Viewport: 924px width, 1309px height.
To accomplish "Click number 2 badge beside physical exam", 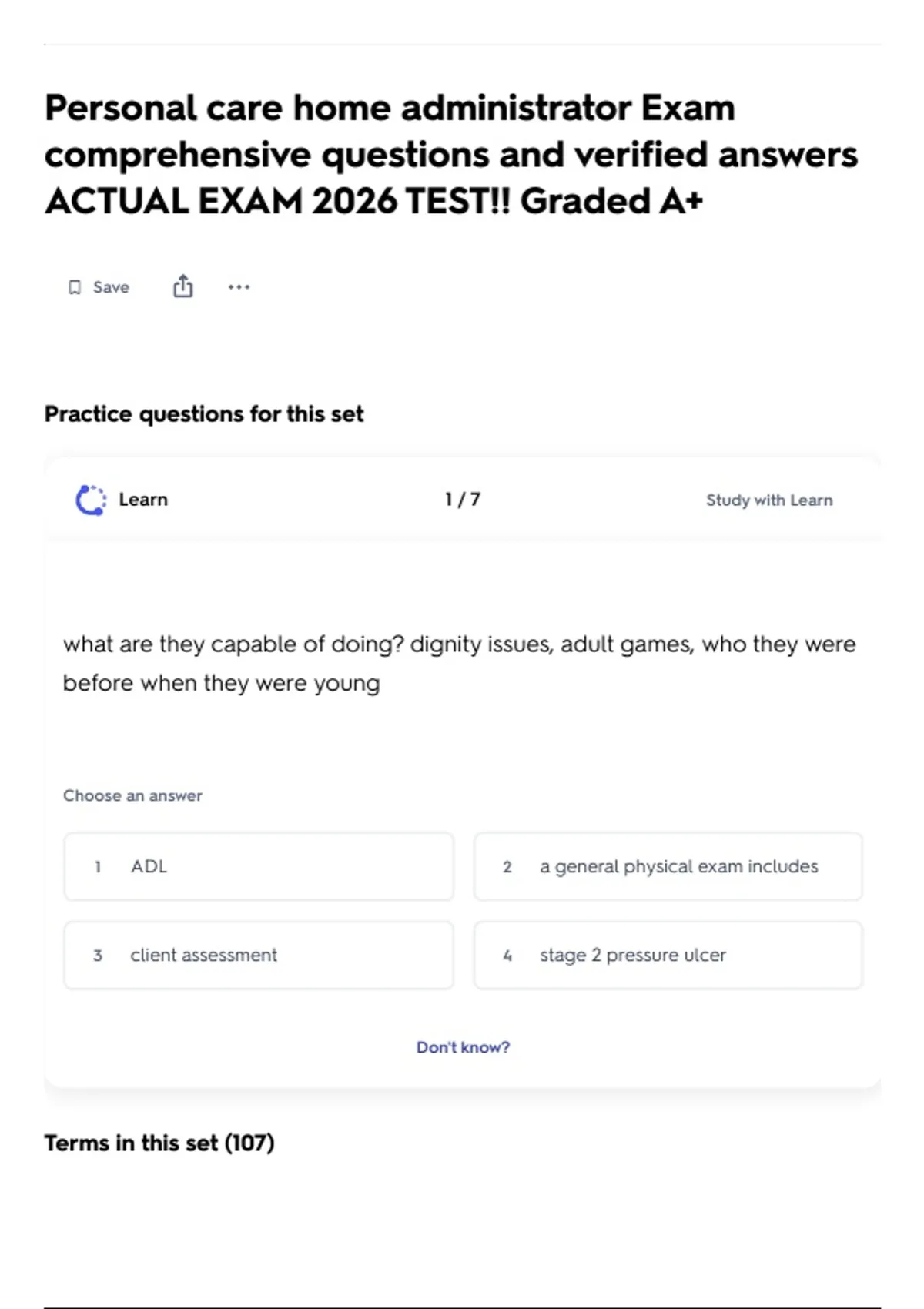I will tap(507, 867).
